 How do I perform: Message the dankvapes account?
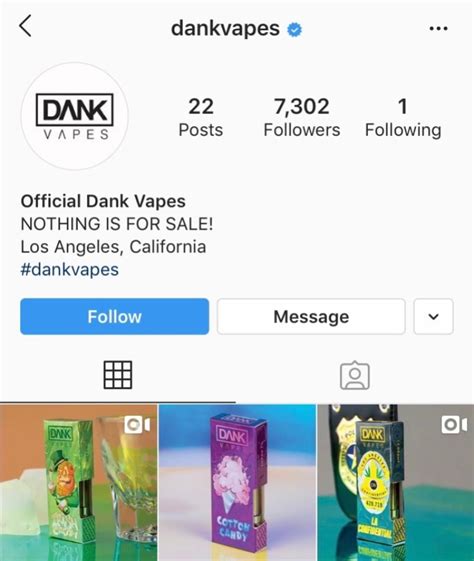pyautogui.click(x=311, y=317)
